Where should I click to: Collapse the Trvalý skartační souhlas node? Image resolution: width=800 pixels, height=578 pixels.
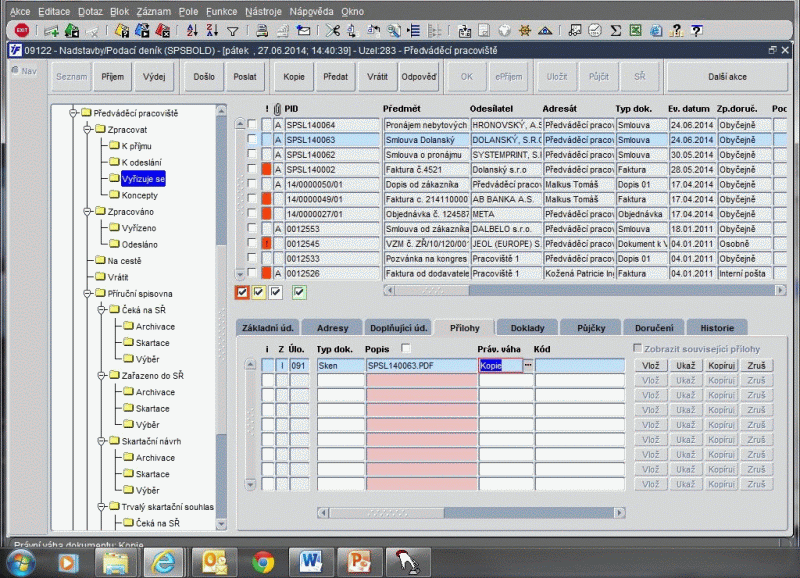coord(102,507)
